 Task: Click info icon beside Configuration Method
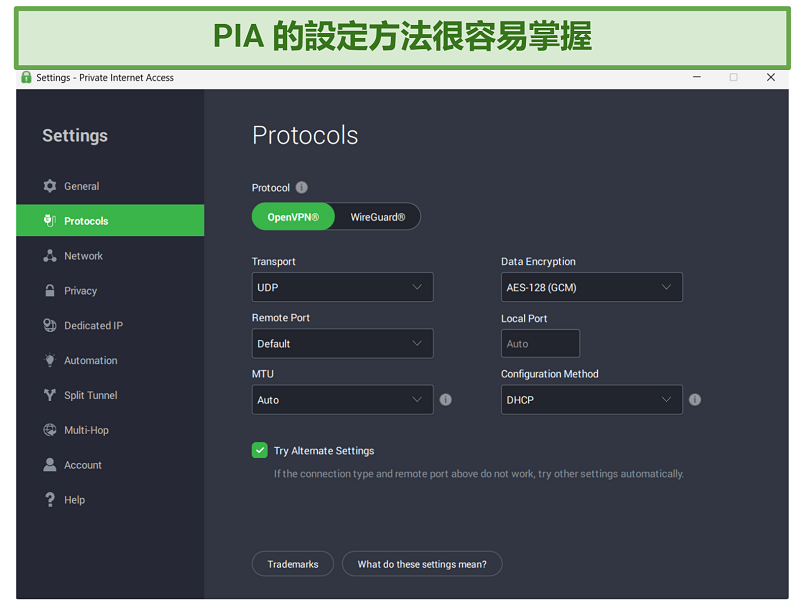[695, 400]
